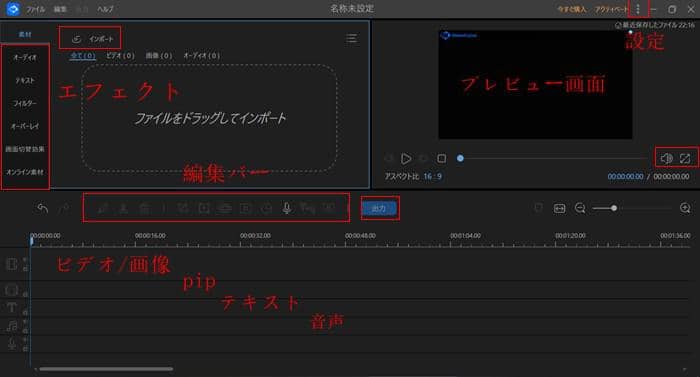Step to previous frame in preview
This screenshot has width=700, height=377.
(x=389, y=159)
